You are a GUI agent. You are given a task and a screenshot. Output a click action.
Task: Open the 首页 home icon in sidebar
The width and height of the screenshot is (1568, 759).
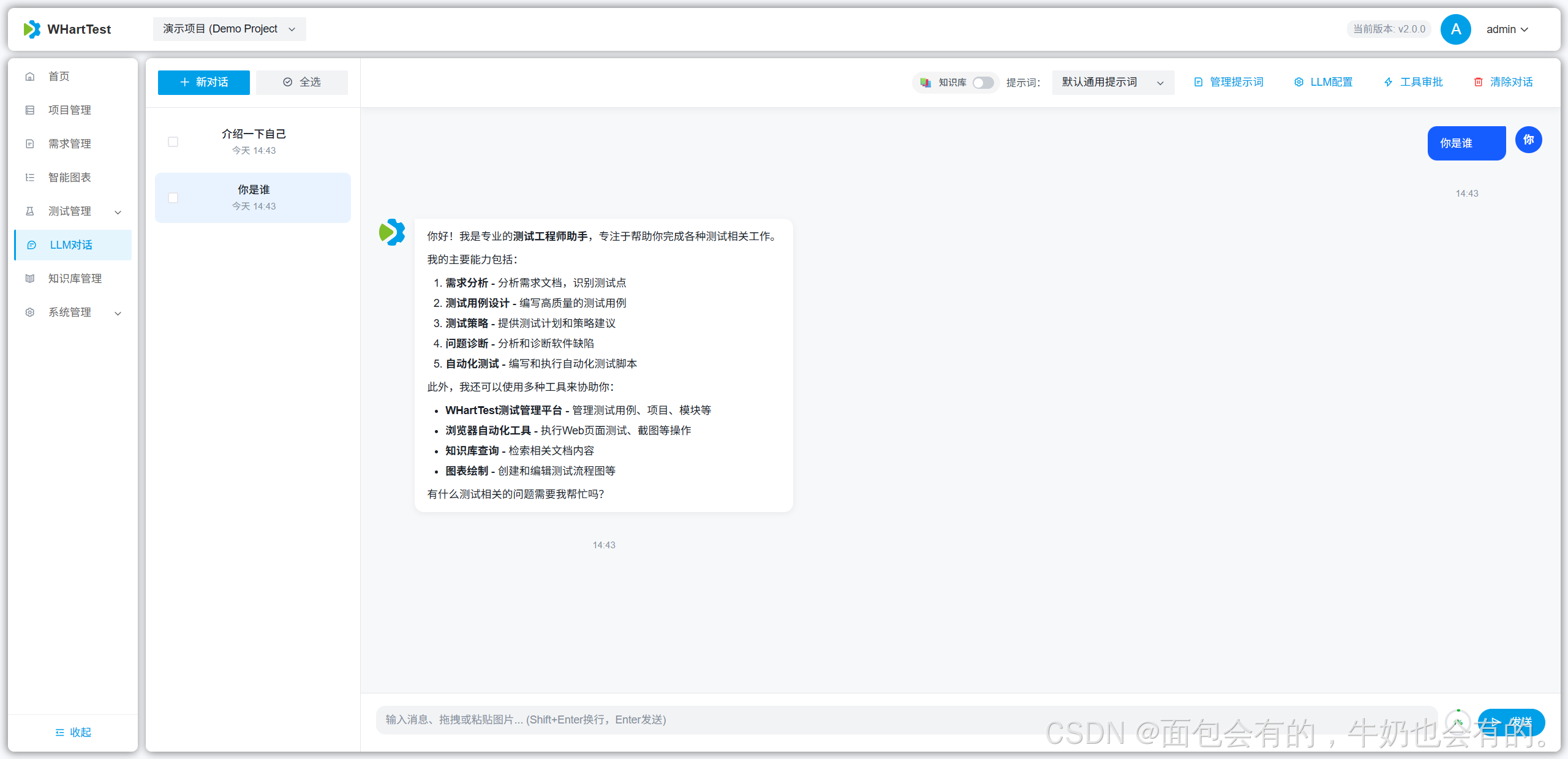coord(30,76)
